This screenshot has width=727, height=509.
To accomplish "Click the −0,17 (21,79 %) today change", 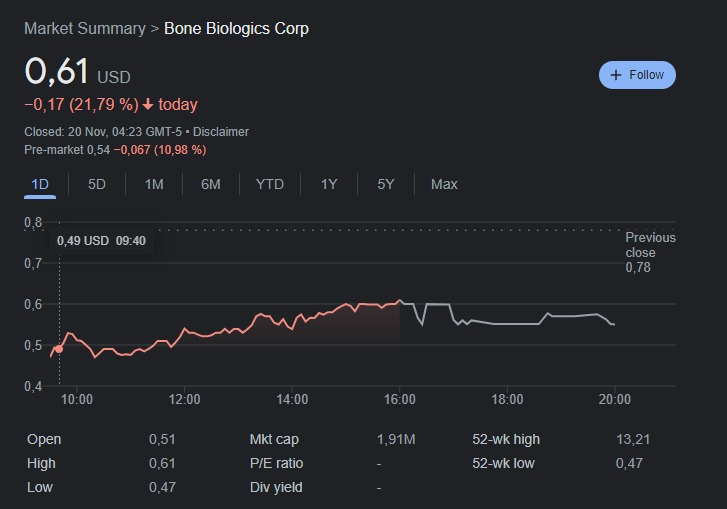I will pyautogui.click(x=111, y=104).
